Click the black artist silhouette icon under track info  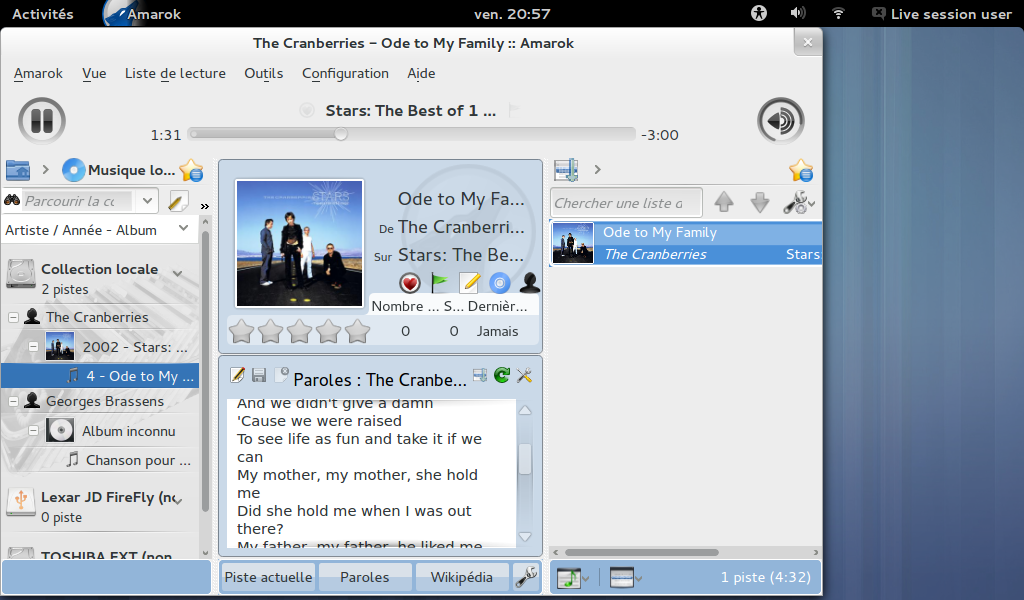[x=530, y=283]
